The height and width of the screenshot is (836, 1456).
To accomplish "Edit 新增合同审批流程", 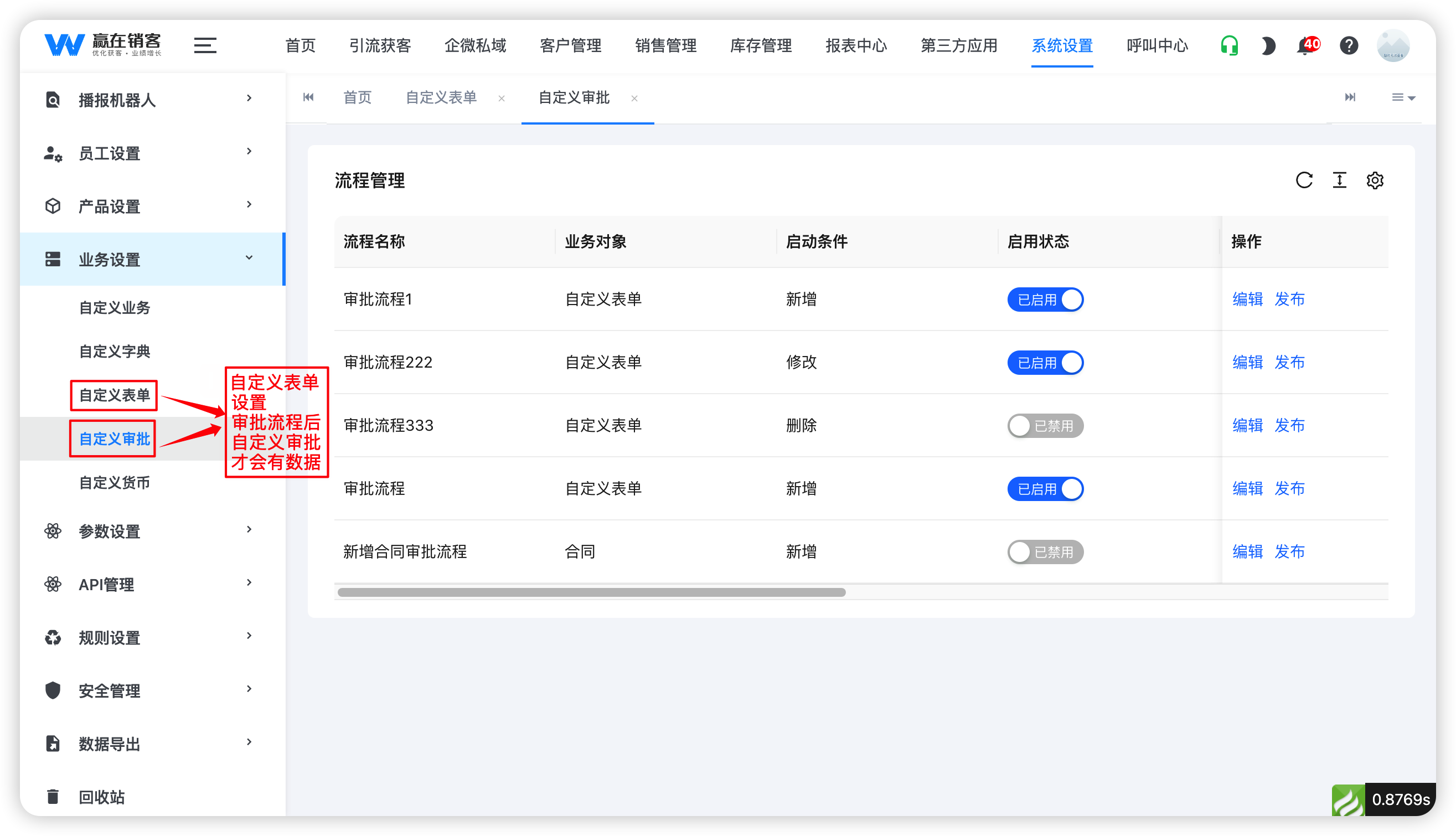I will tap(1247, 552).
